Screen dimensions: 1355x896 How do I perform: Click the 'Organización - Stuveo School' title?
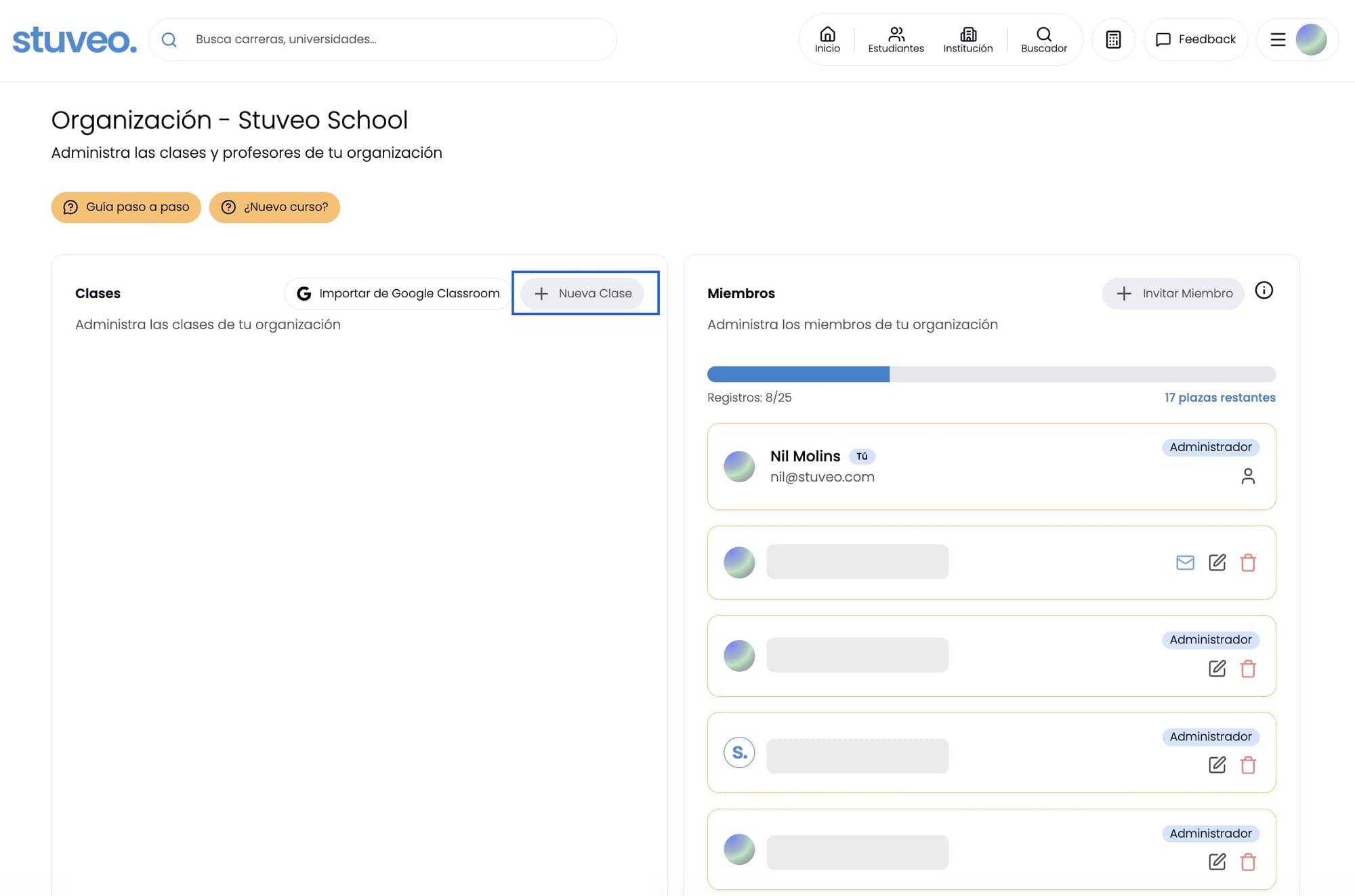point(230,120)
